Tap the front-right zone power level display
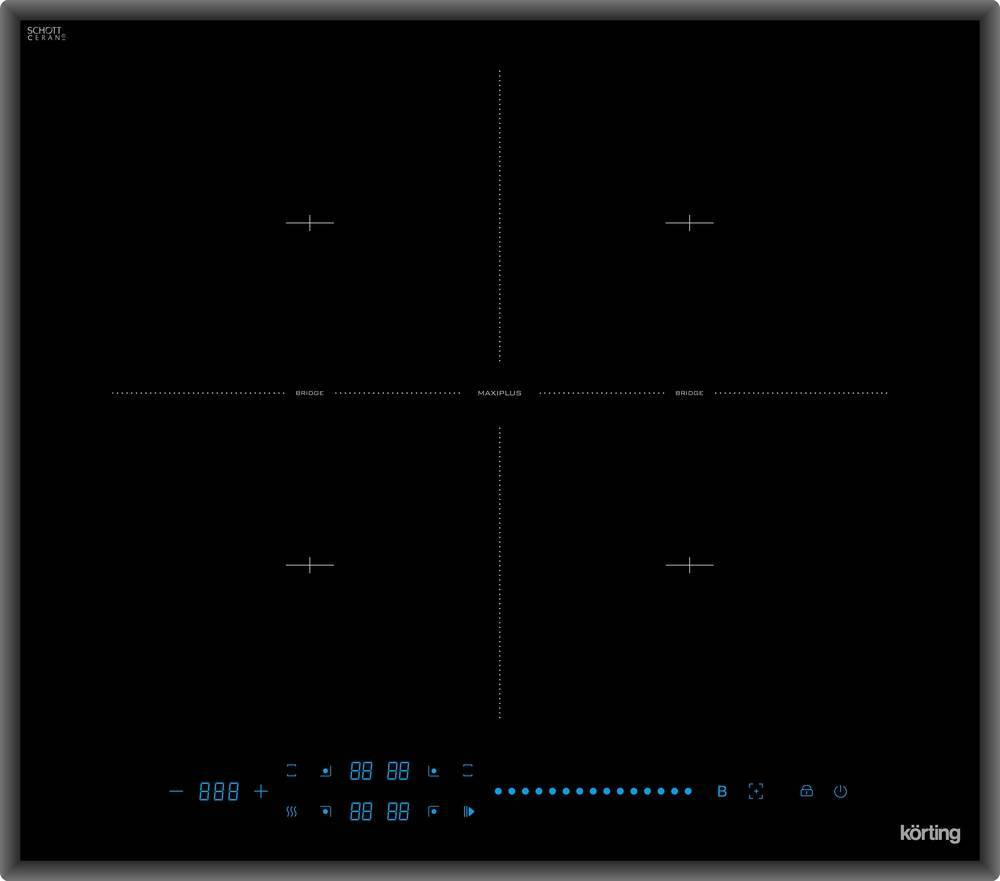 (x=398, y=812)
